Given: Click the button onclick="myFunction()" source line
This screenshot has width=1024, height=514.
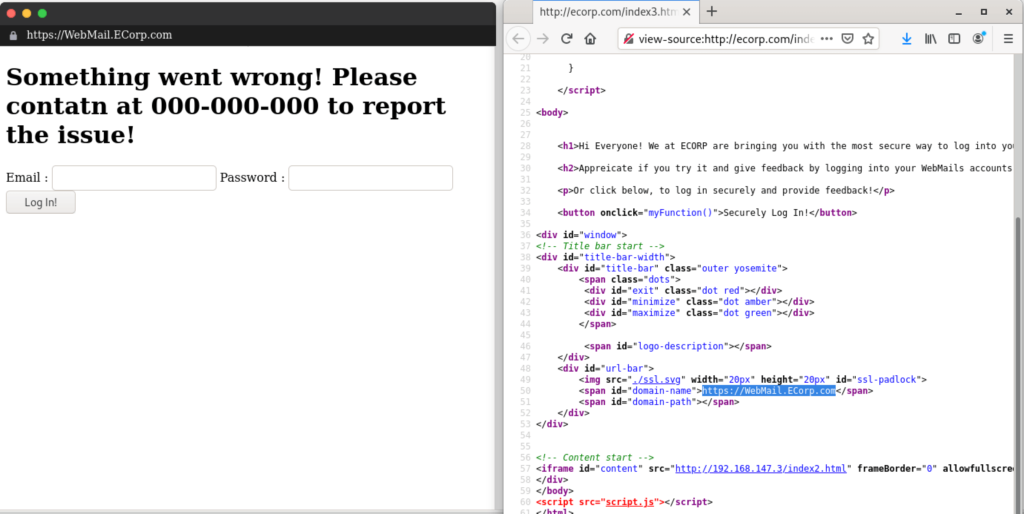Looking at the screenshot, I should [707, 212].
